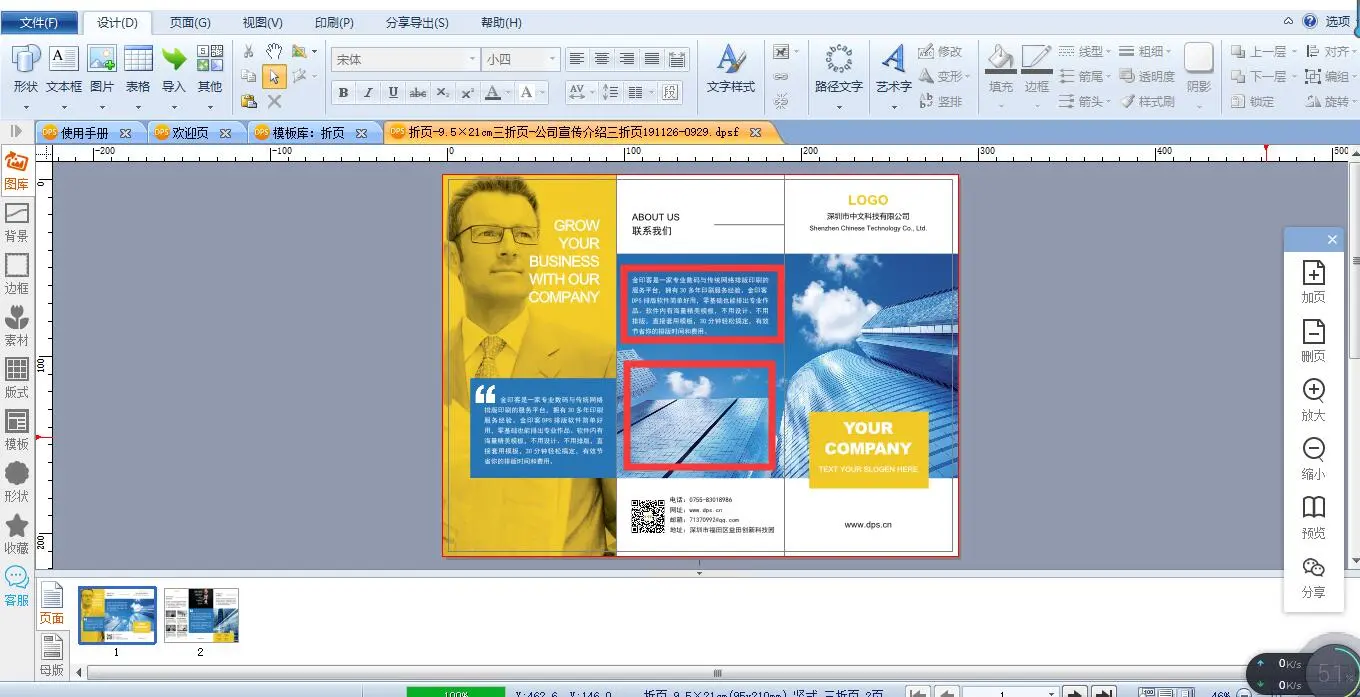This screenshot has width=1360, height=697.
Task: Open 预览 preview from right panel
Action: (x=1313, y=518)
